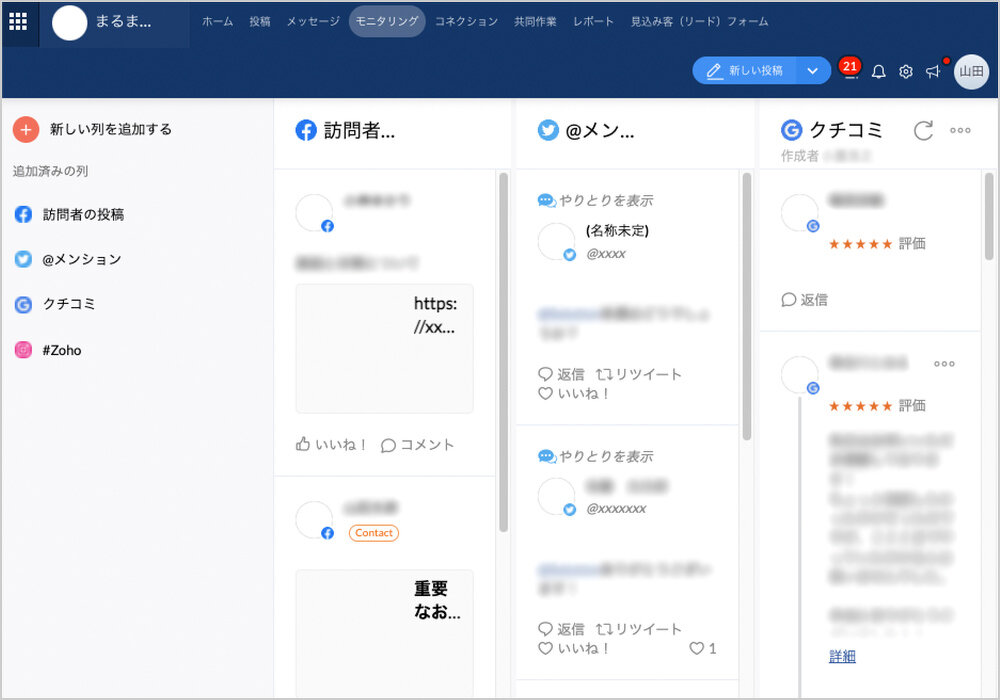This screenshot has width=1000, height=700.
Task: Select @メンション in sidebar
Action: [82, 259]
